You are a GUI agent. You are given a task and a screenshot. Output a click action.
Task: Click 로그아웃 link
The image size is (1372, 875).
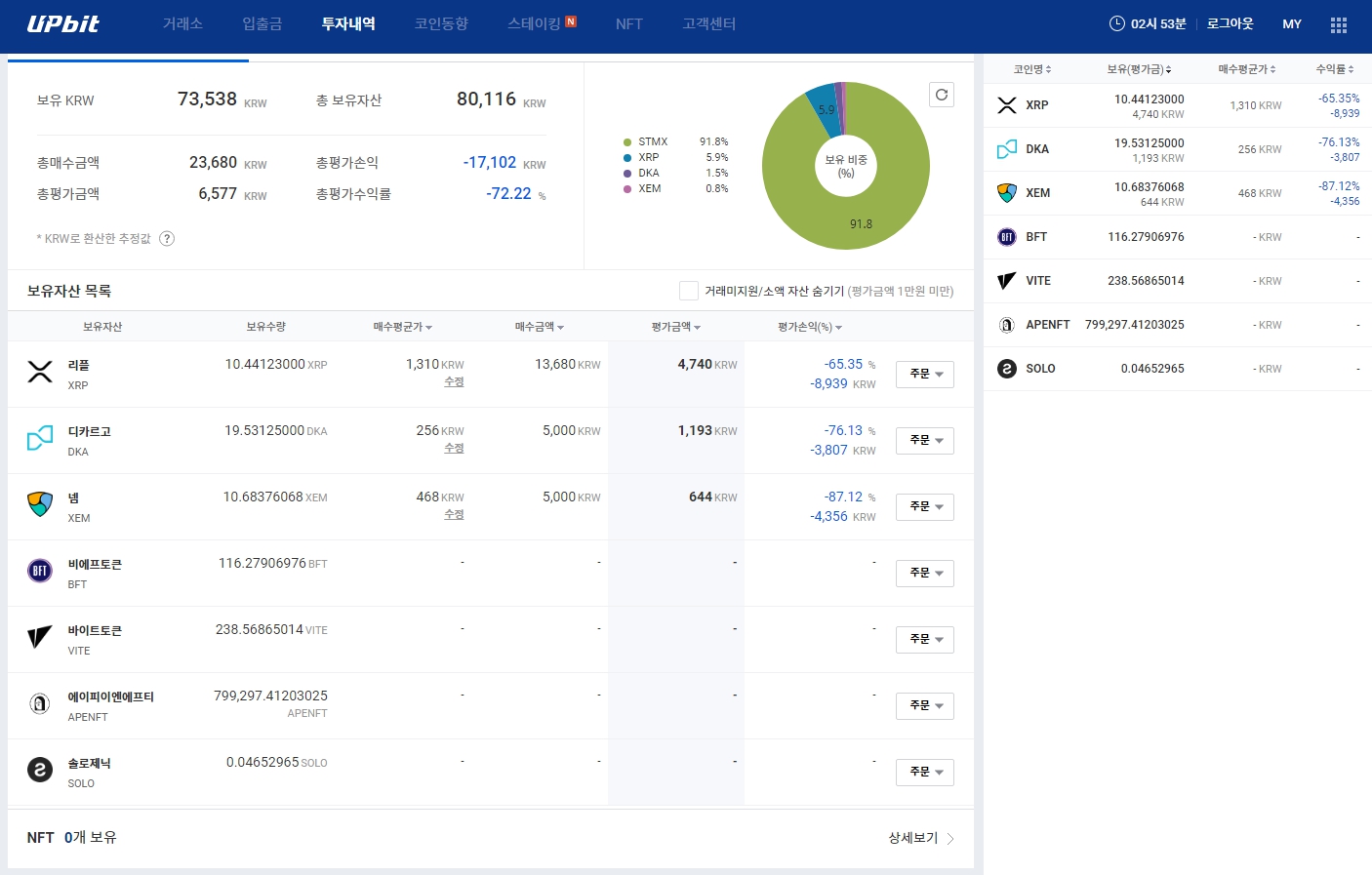[x=1231, y=23]
